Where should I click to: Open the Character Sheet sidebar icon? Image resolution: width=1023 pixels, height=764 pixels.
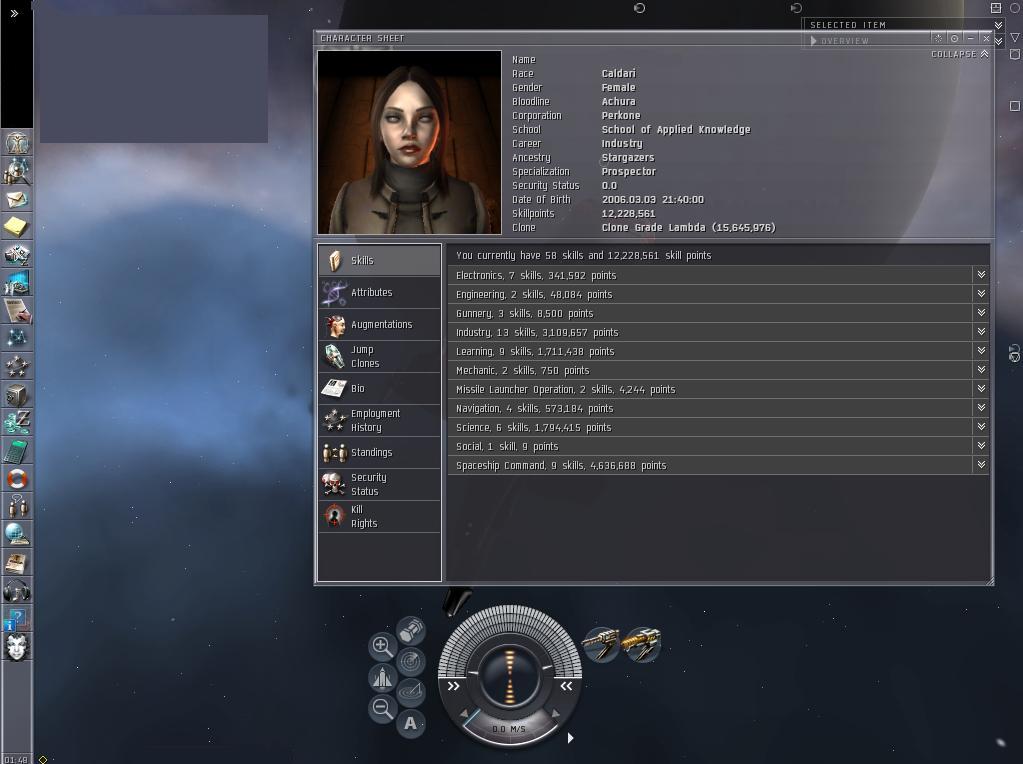coord(17,142)
